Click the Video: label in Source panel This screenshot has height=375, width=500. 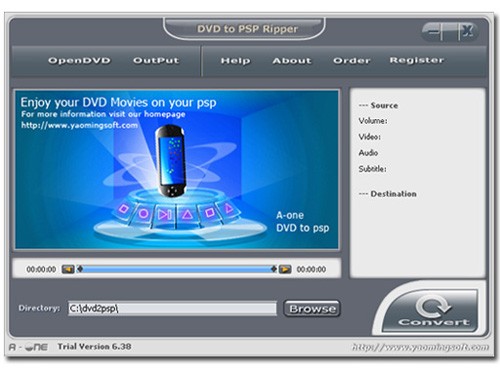pyautogui.click(x=370, y=137)
